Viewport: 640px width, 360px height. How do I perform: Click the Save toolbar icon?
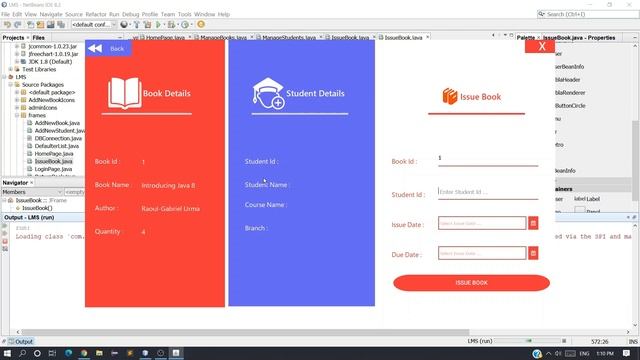[51, 25]
